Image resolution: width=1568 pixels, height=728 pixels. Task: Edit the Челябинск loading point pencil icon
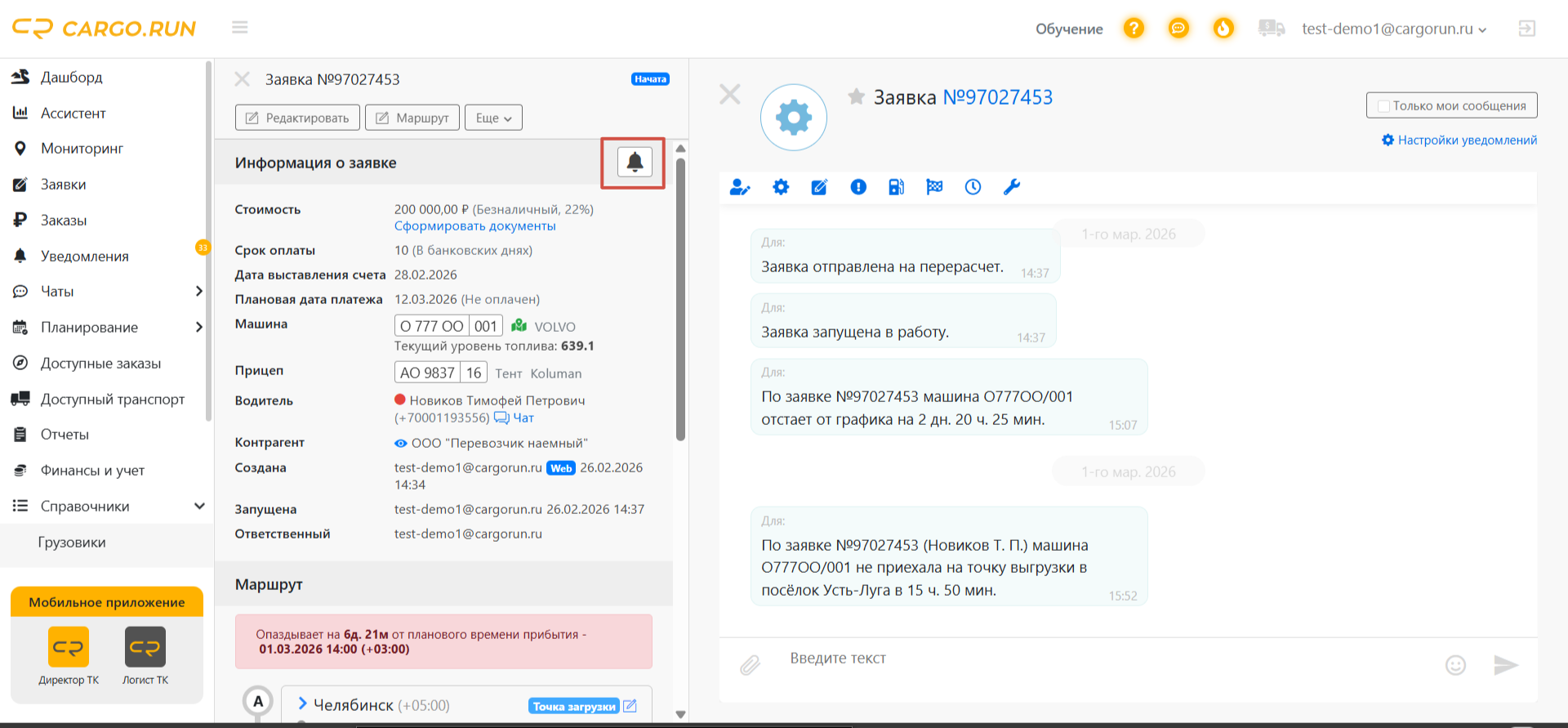pos(630,706)
